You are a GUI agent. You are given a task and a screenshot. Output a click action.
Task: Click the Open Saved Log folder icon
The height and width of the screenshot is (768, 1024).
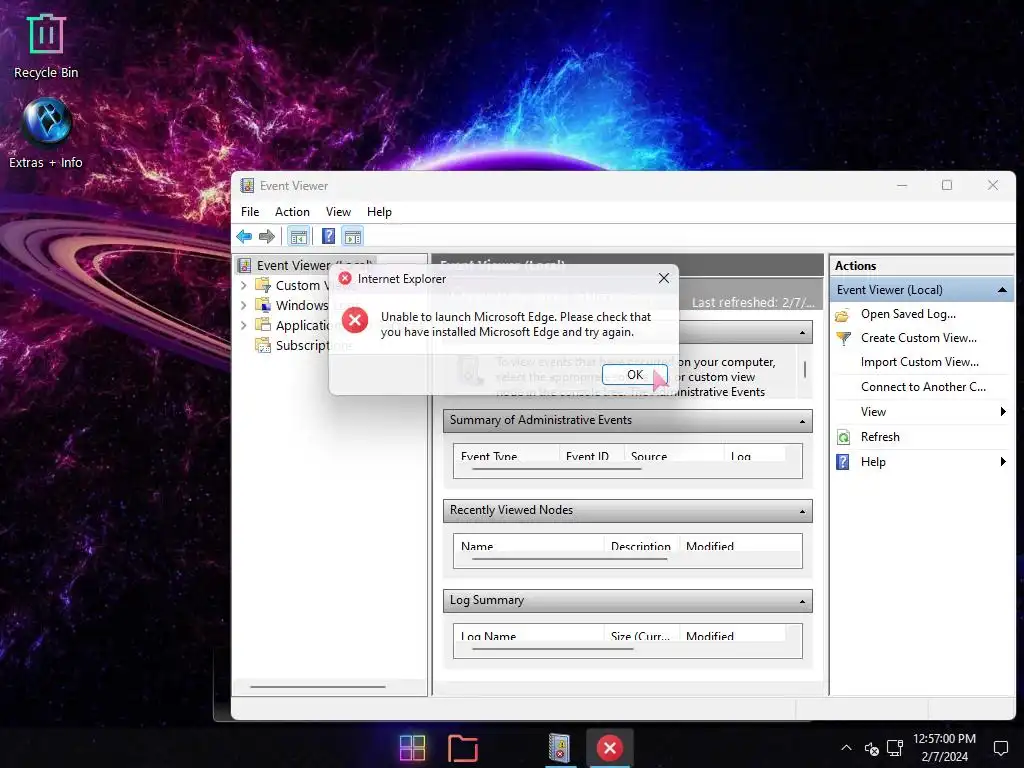842,315
